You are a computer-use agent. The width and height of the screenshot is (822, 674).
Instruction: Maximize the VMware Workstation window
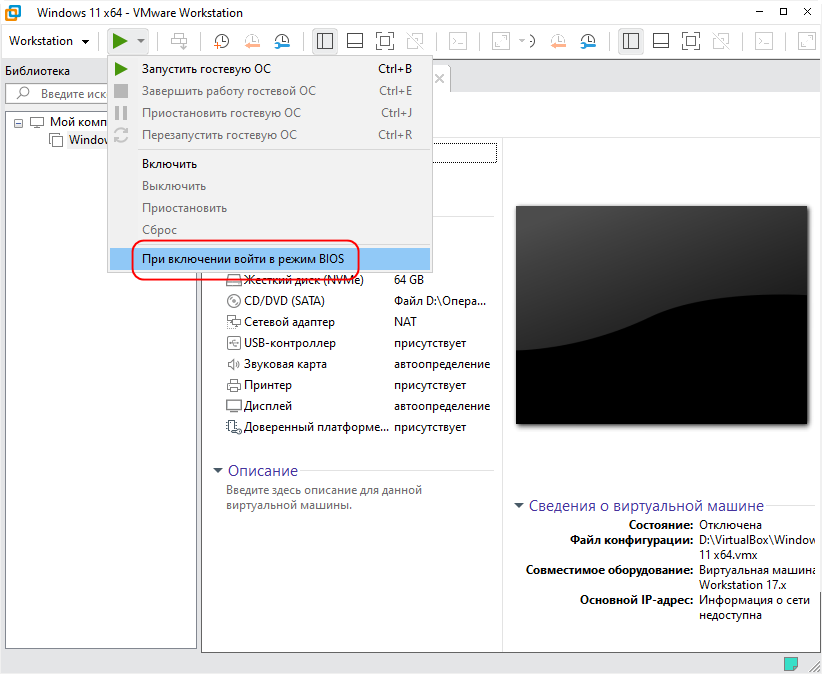coord(784,12)
